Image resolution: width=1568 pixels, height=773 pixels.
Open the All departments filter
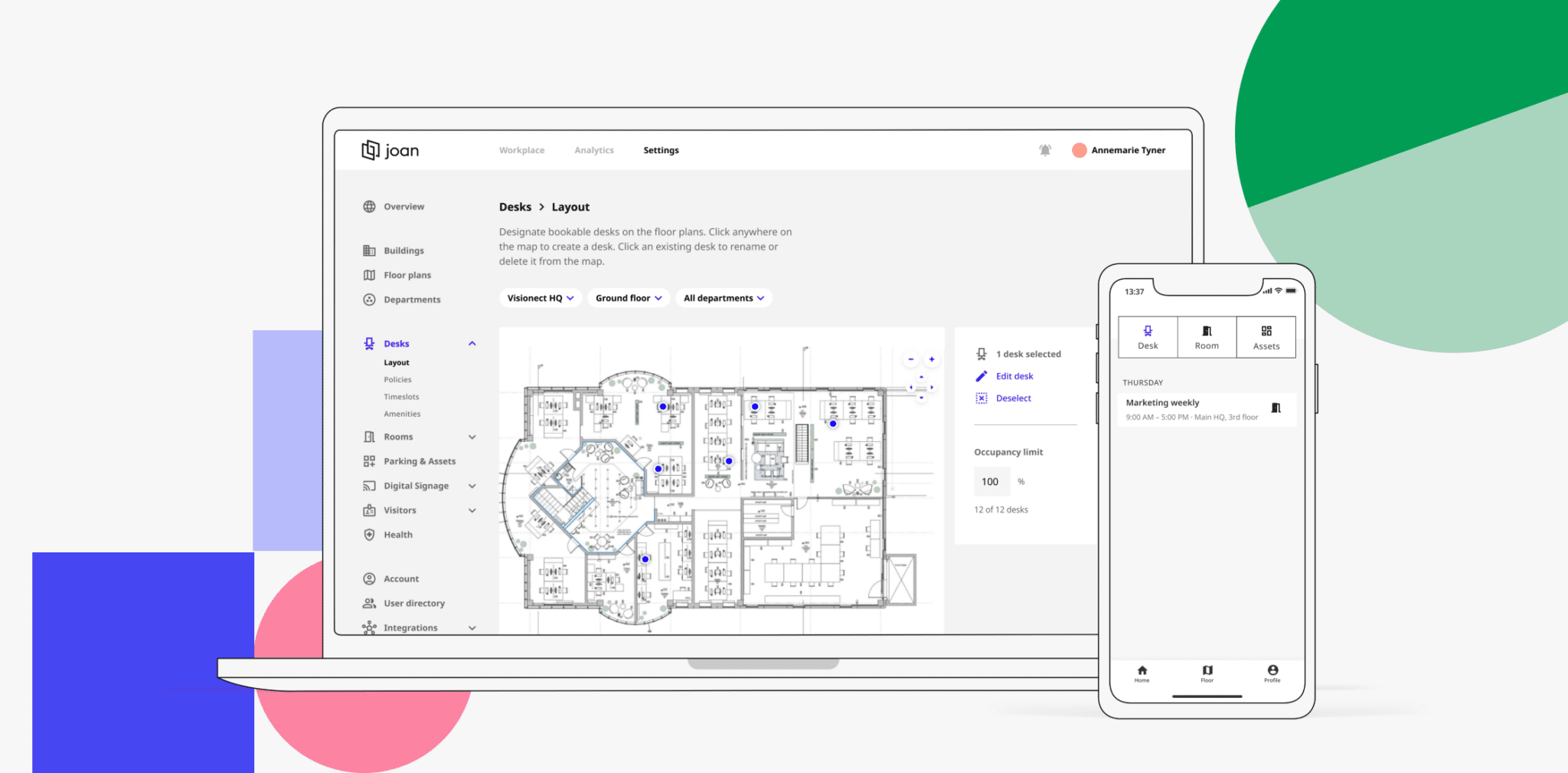724,298
